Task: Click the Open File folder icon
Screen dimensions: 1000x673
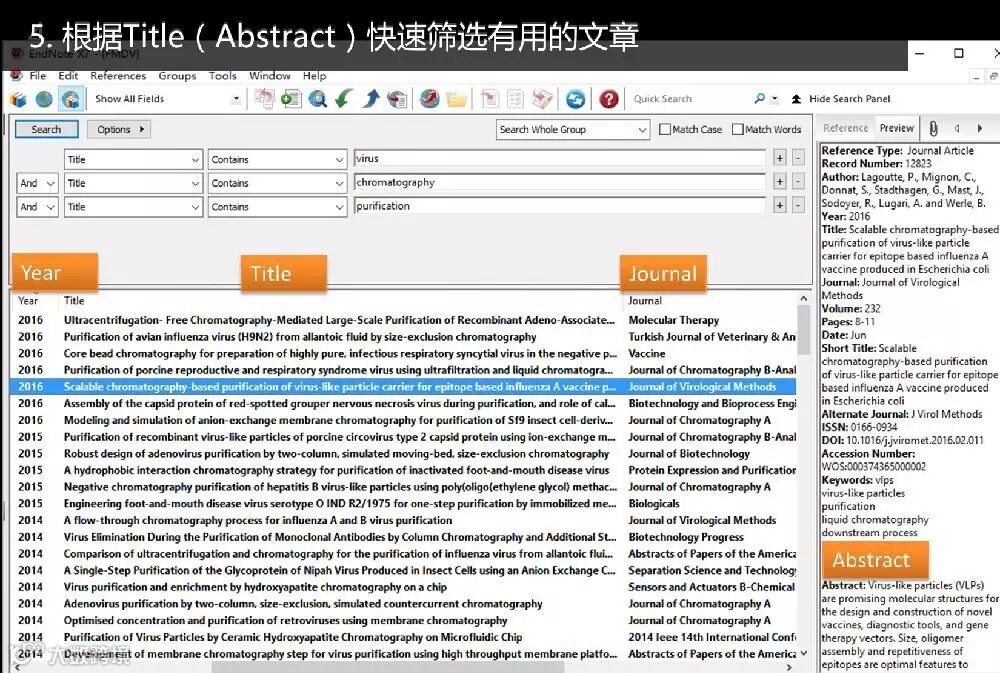Action: point(457,99)
